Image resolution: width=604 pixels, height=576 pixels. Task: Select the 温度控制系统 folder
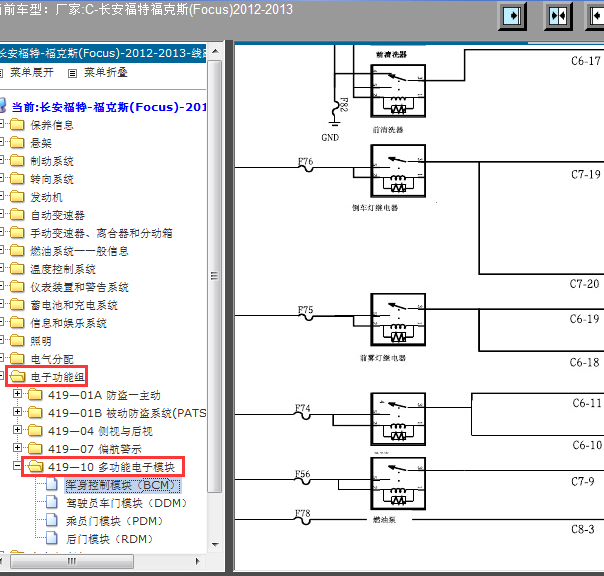pos(63,269)
